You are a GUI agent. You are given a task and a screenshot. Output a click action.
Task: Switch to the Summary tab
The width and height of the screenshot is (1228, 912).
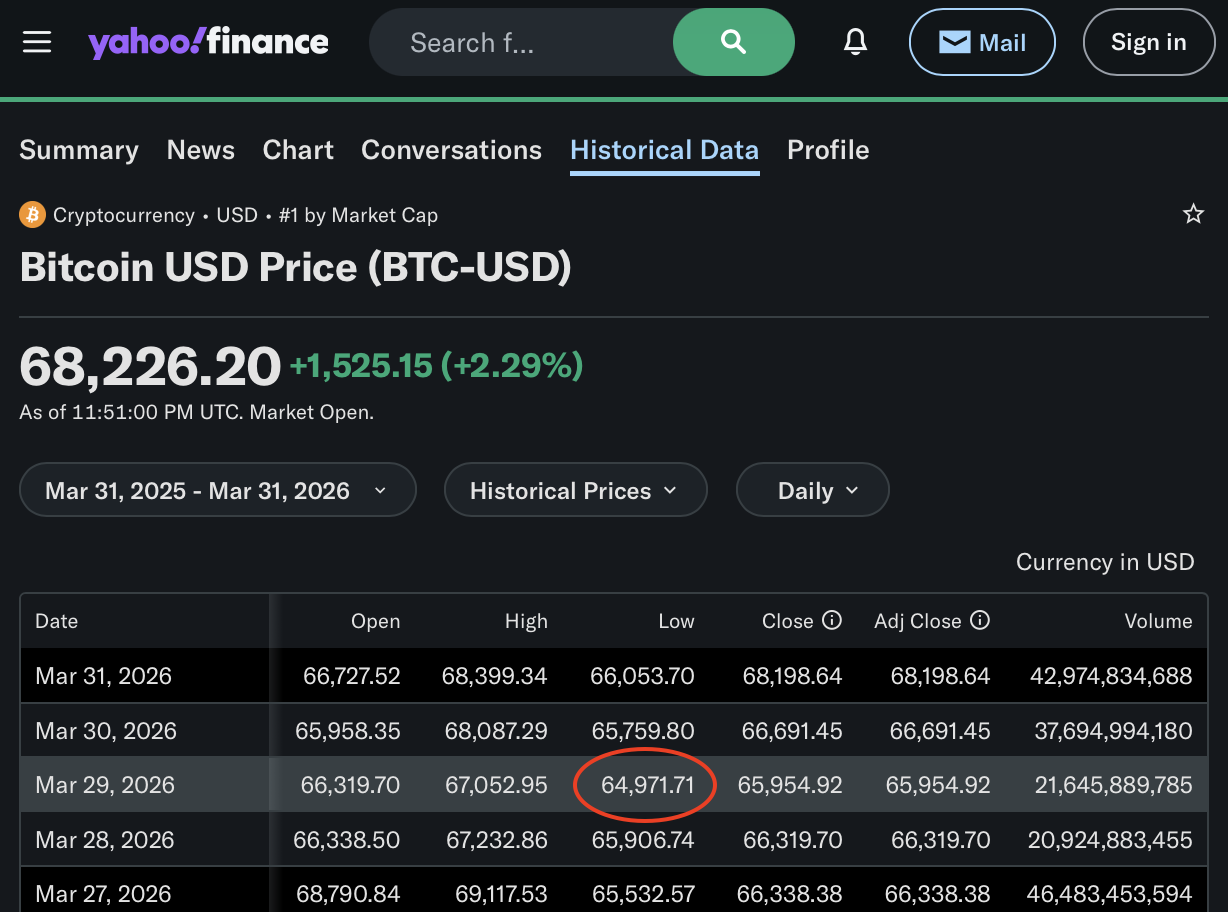click(79, 150)
